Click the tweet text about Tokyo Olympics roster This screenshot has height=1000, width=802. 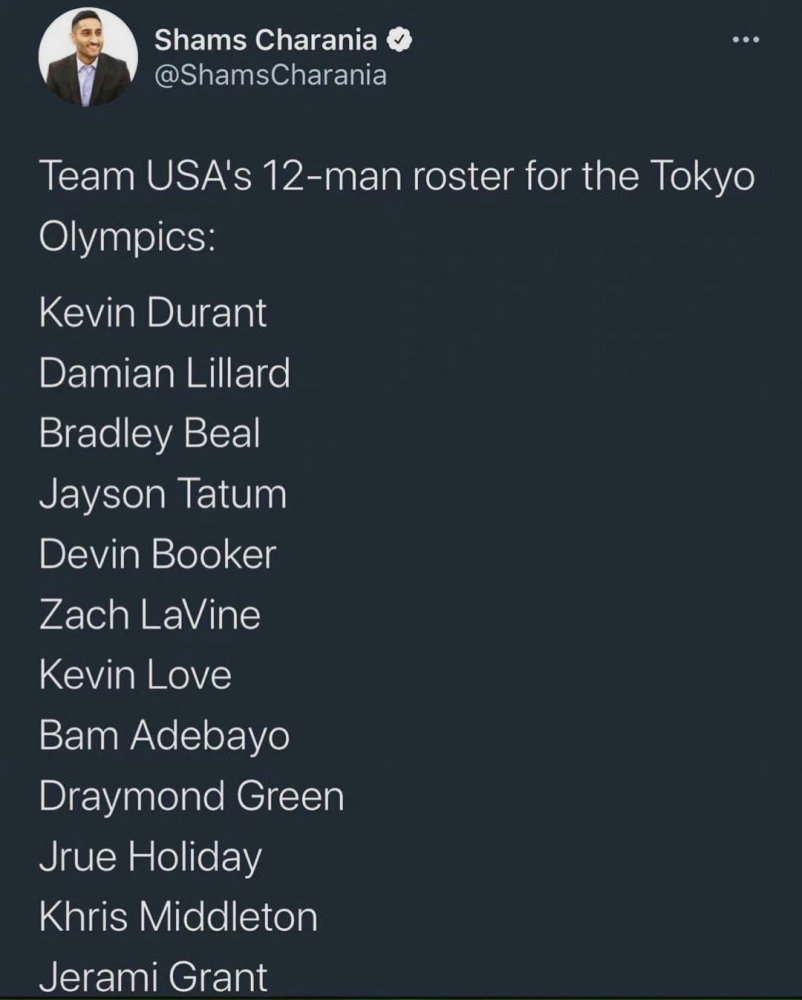[x=397, y=205]
